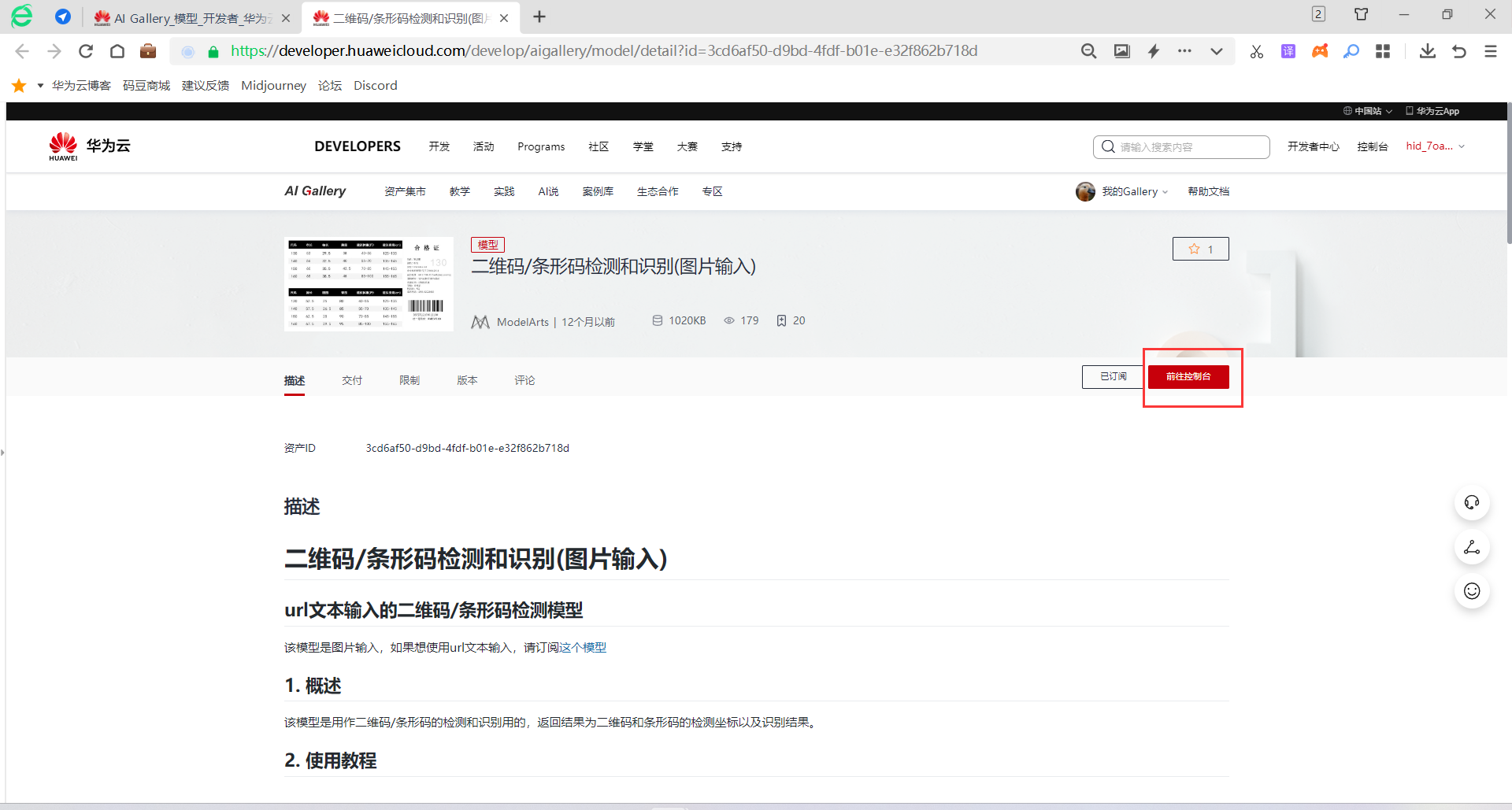The width and height of the screenshot is (1512, 810).
Task: Switch to the AI Gallery browser tab
Action: [x=191, y=18]
